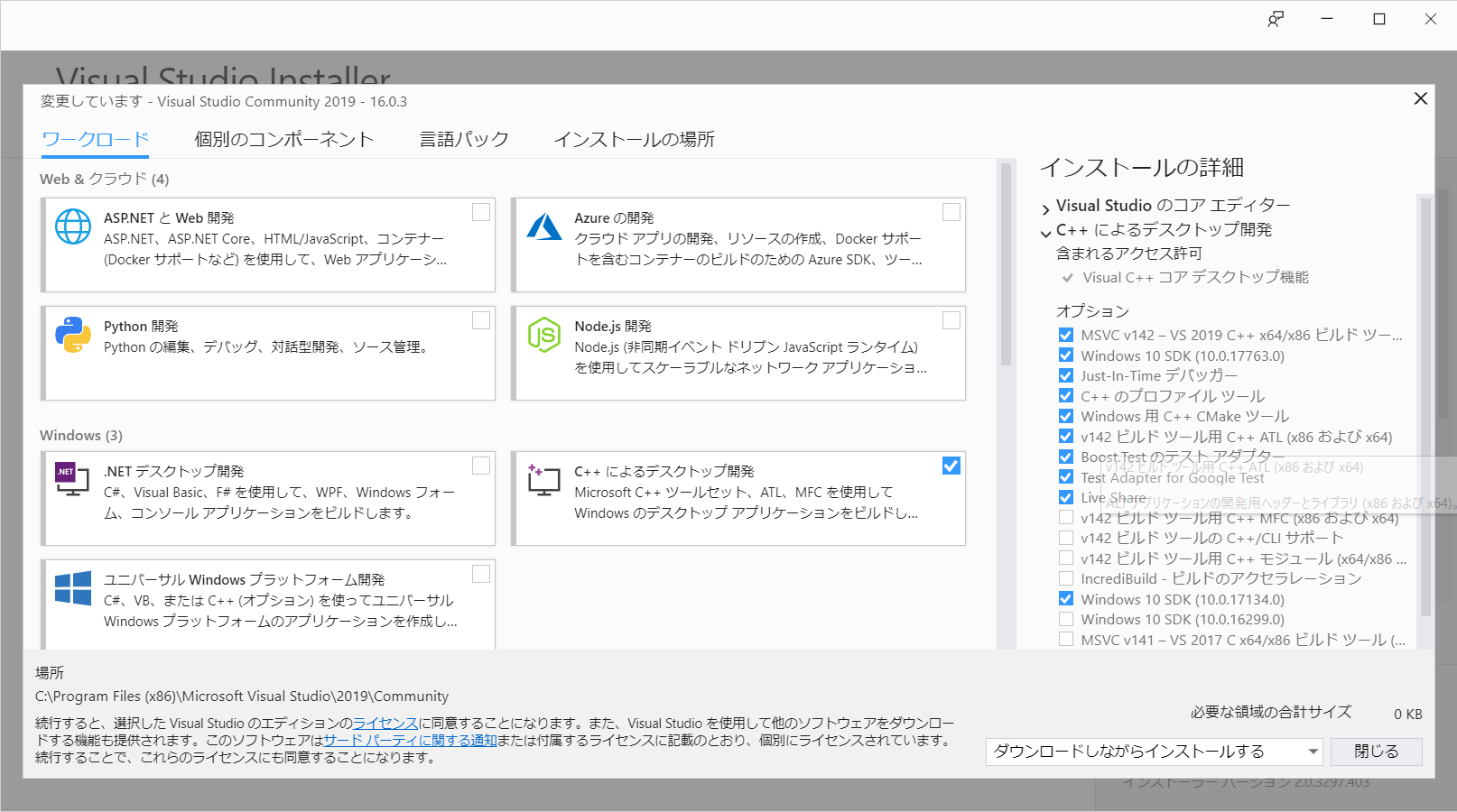This screenshot has width=1457, height=812.
Task: Maximize the Visual Studio Installer window
Action: pyautogui.click(x=1379, y=19)
